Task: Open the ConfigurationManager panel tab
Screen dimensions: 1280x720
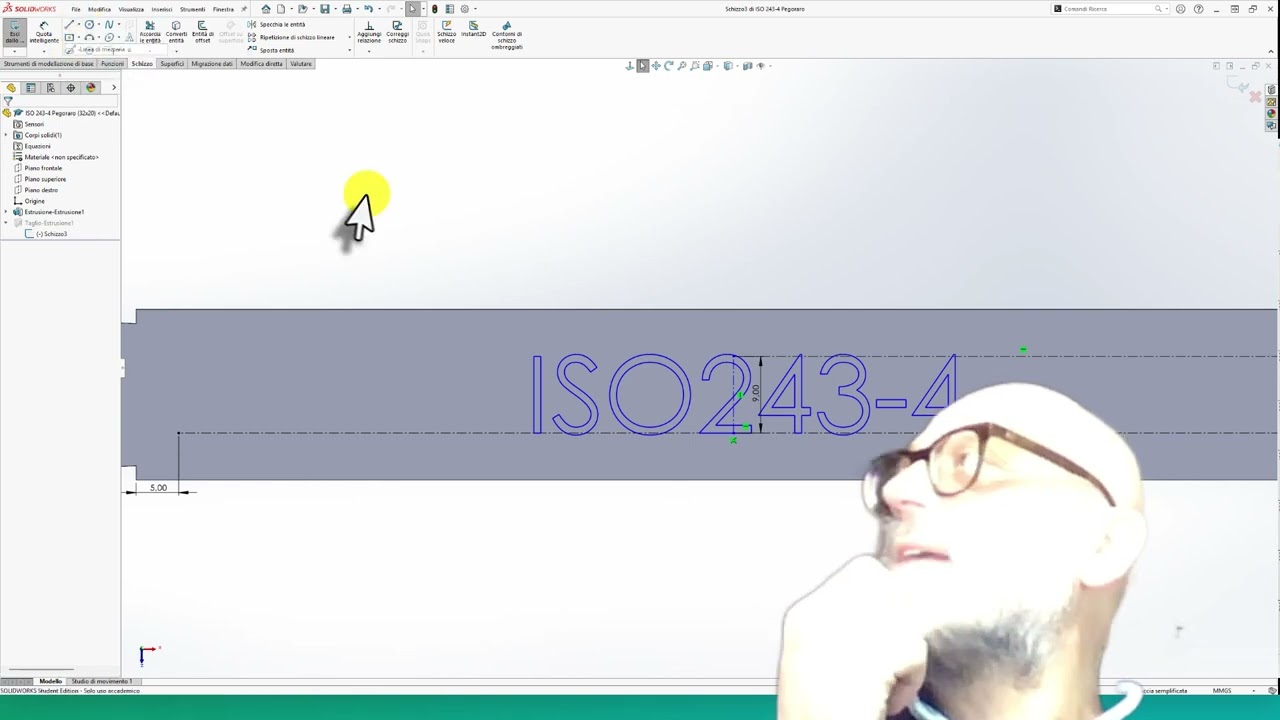Action: pos(51,88)
